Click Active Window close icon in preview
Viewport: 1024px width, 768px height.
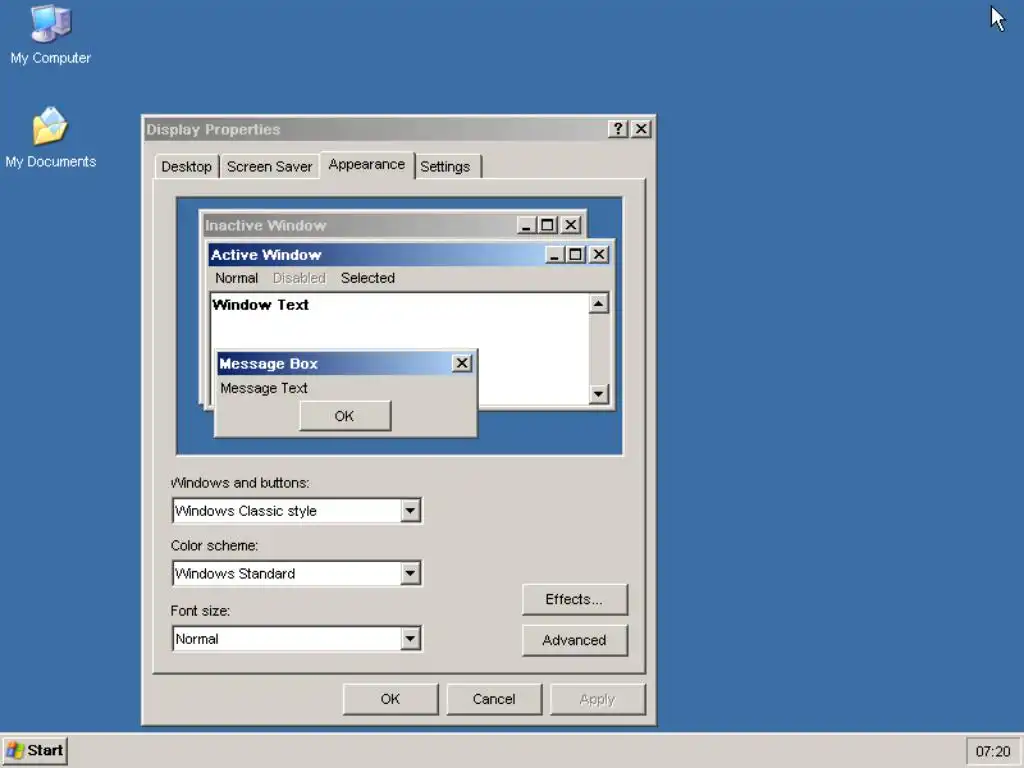coord(599,255)
